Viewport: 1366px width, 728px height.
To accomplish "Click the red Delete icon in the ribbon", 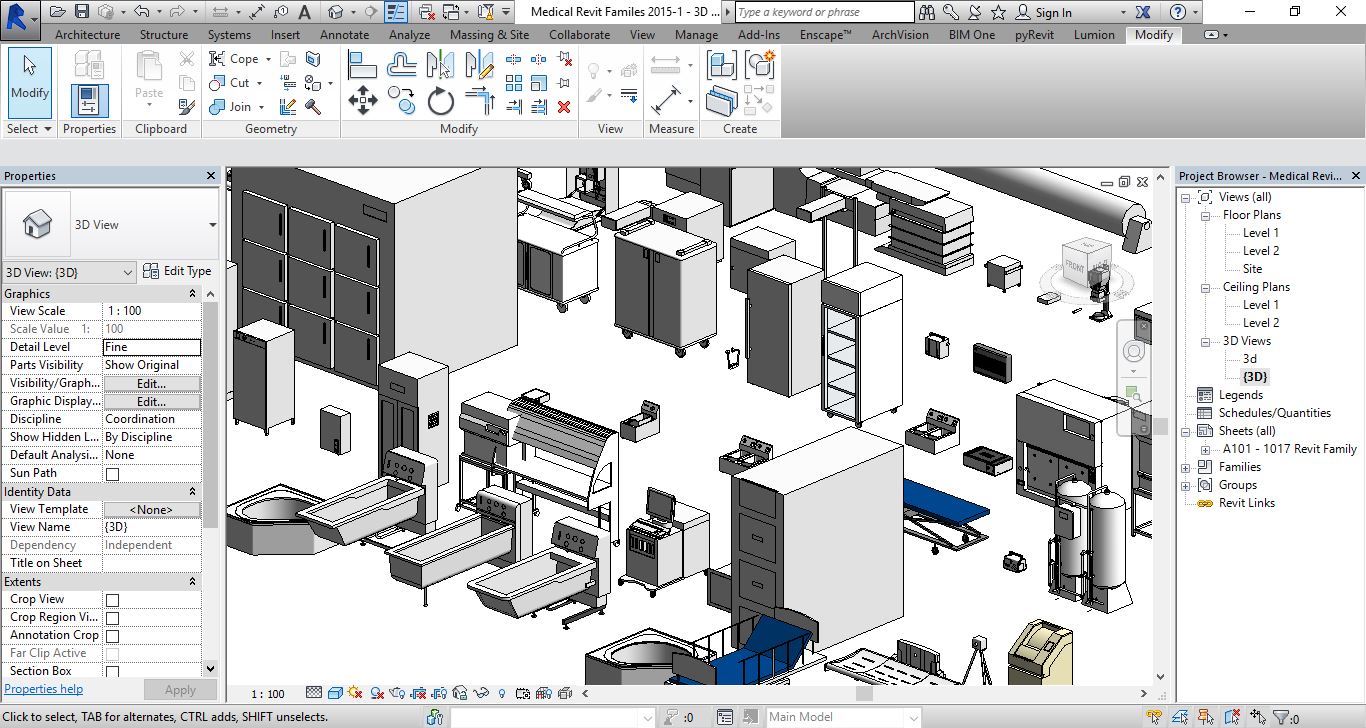I will tap(564, 106).
